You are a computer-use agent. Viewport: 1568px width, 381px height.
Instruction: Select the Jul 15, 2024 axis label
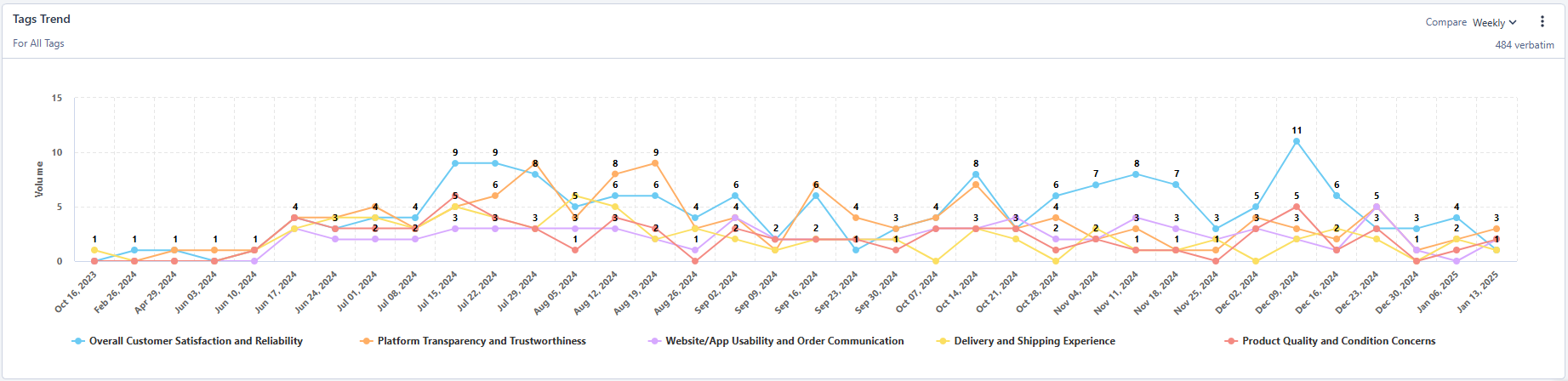pyautogui.click(x=438, y=293)
